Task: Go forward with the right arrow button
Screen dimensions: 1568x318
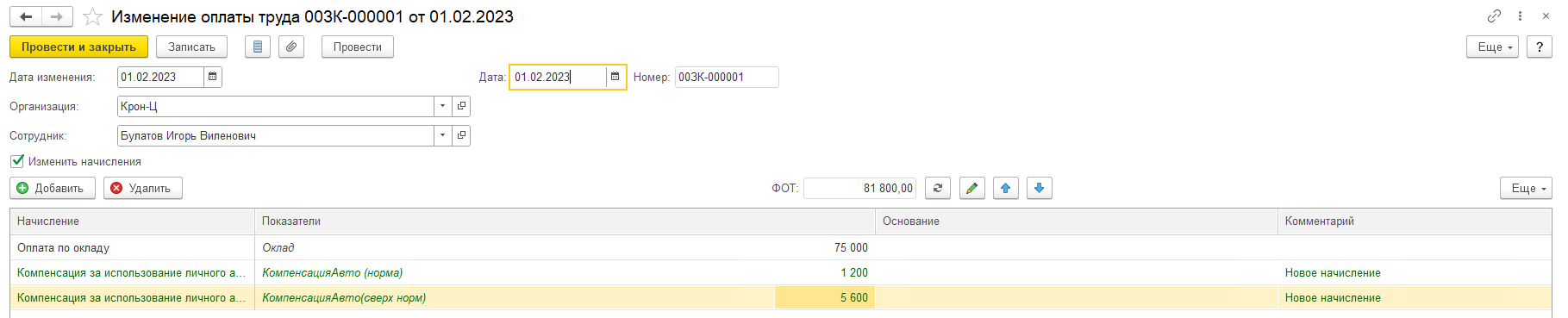Action: (57, 16)
